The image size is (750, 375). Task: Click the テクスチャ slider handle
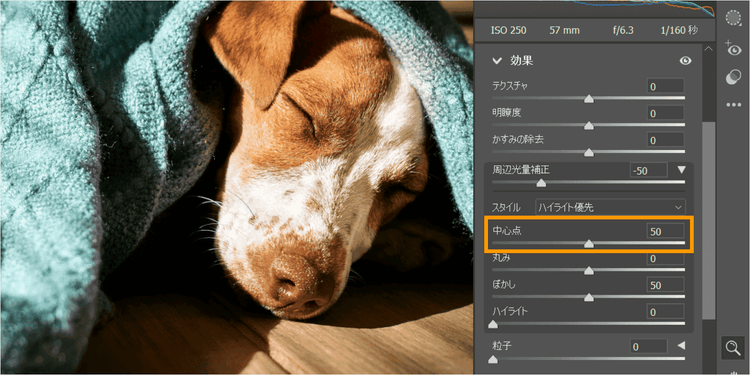(589, 99)
